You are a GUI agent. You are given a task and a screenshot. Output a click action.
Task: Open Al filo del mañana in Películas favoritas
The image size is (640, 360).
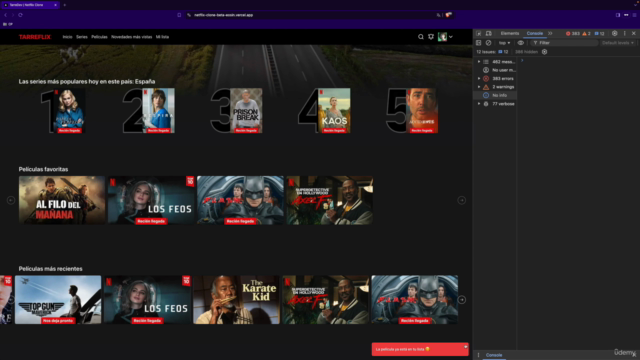coord(62,200)
